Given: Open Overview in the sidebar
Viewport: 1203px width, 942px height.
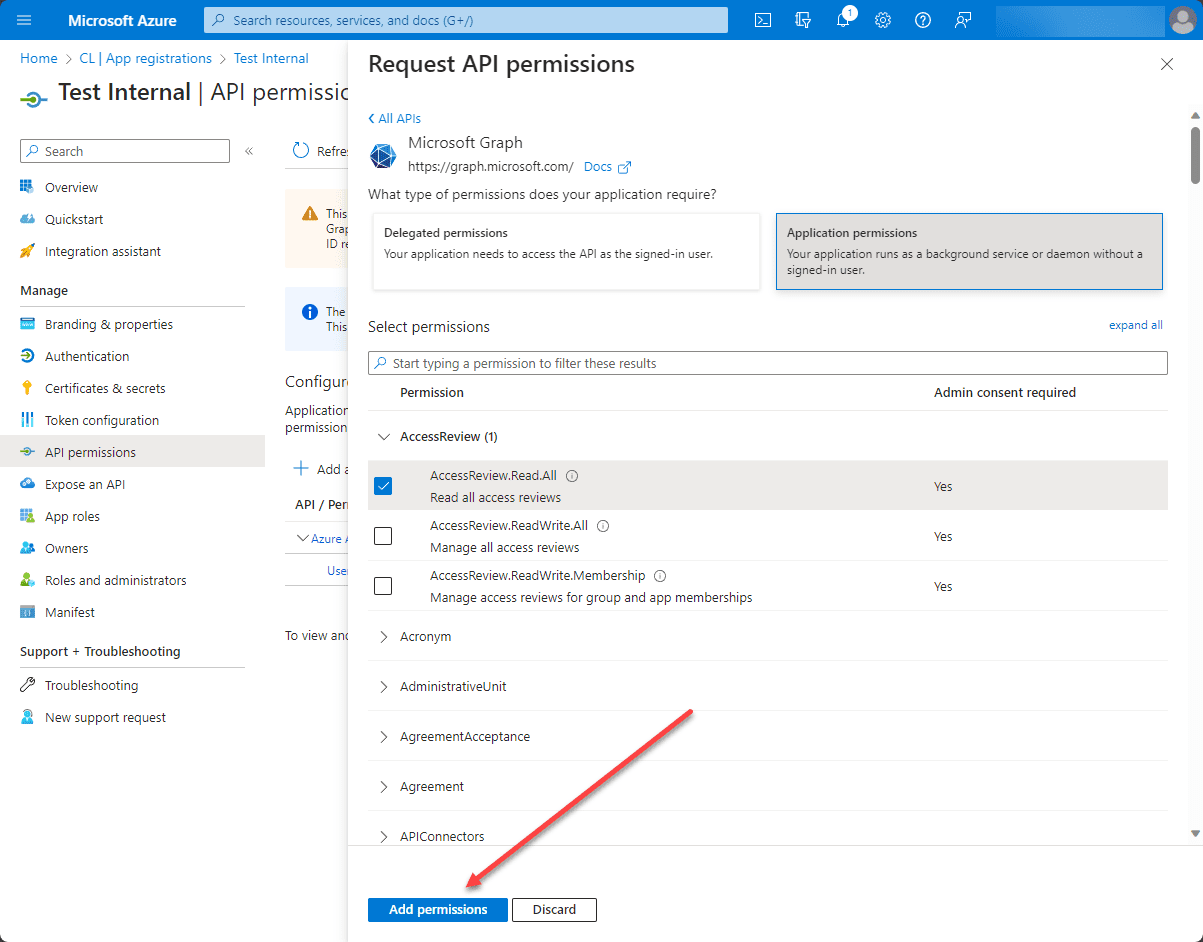Looking at the screenshot, I should (71, 187).
